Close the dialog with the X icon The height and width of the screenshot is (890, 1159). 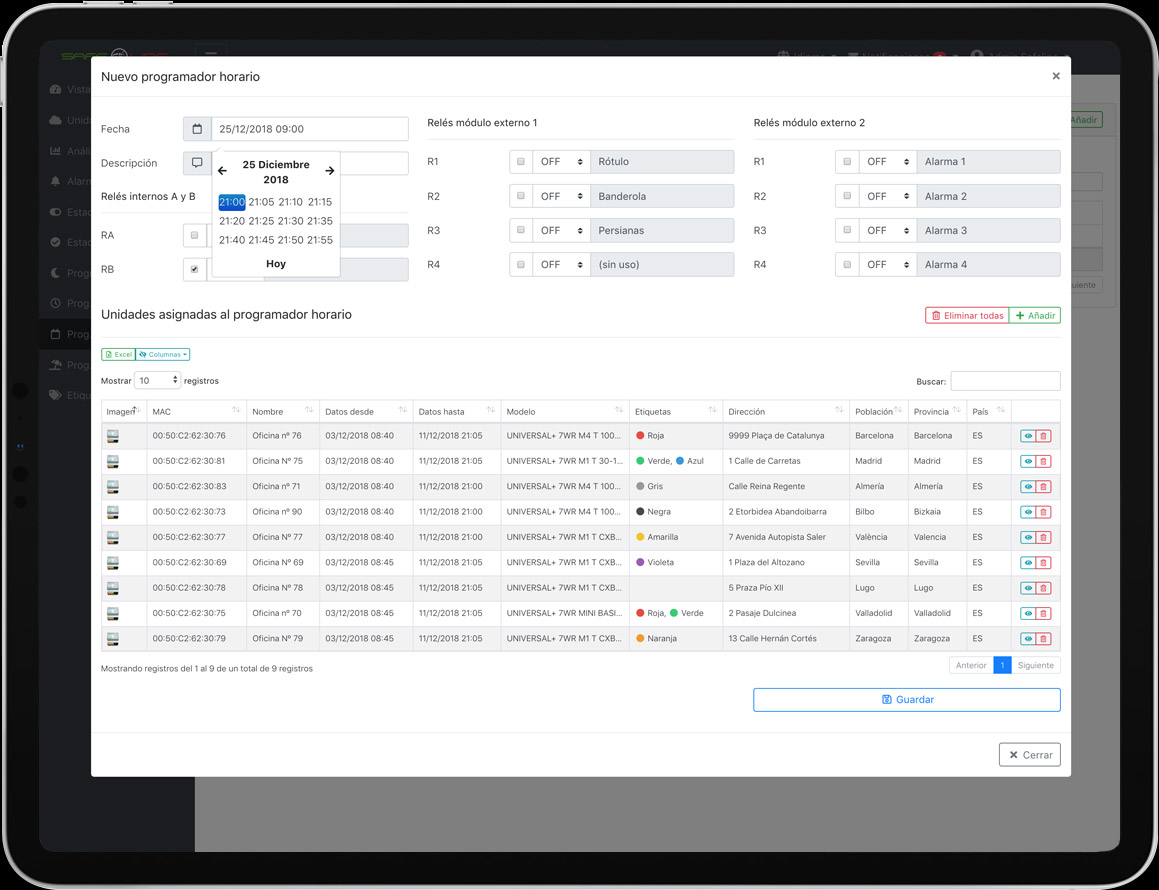(x=1056, y=76)
